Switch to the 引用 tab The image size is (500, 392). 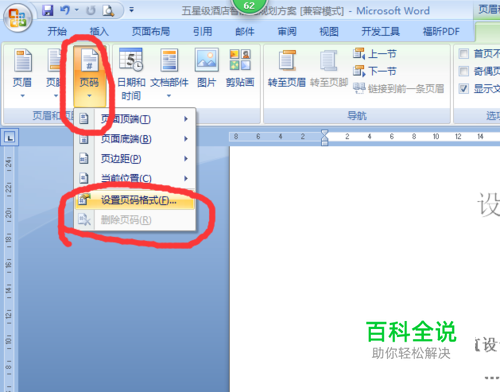[203, 32]
